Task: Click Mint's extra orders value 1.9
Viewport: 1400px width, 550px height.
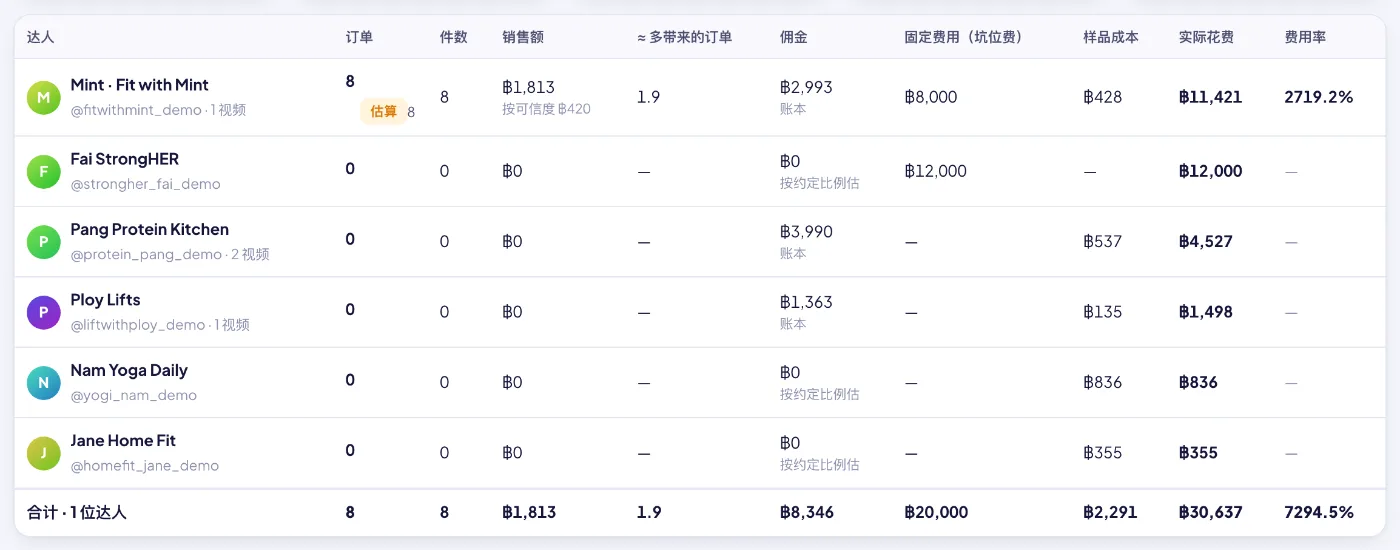Action: pos(648,97)
